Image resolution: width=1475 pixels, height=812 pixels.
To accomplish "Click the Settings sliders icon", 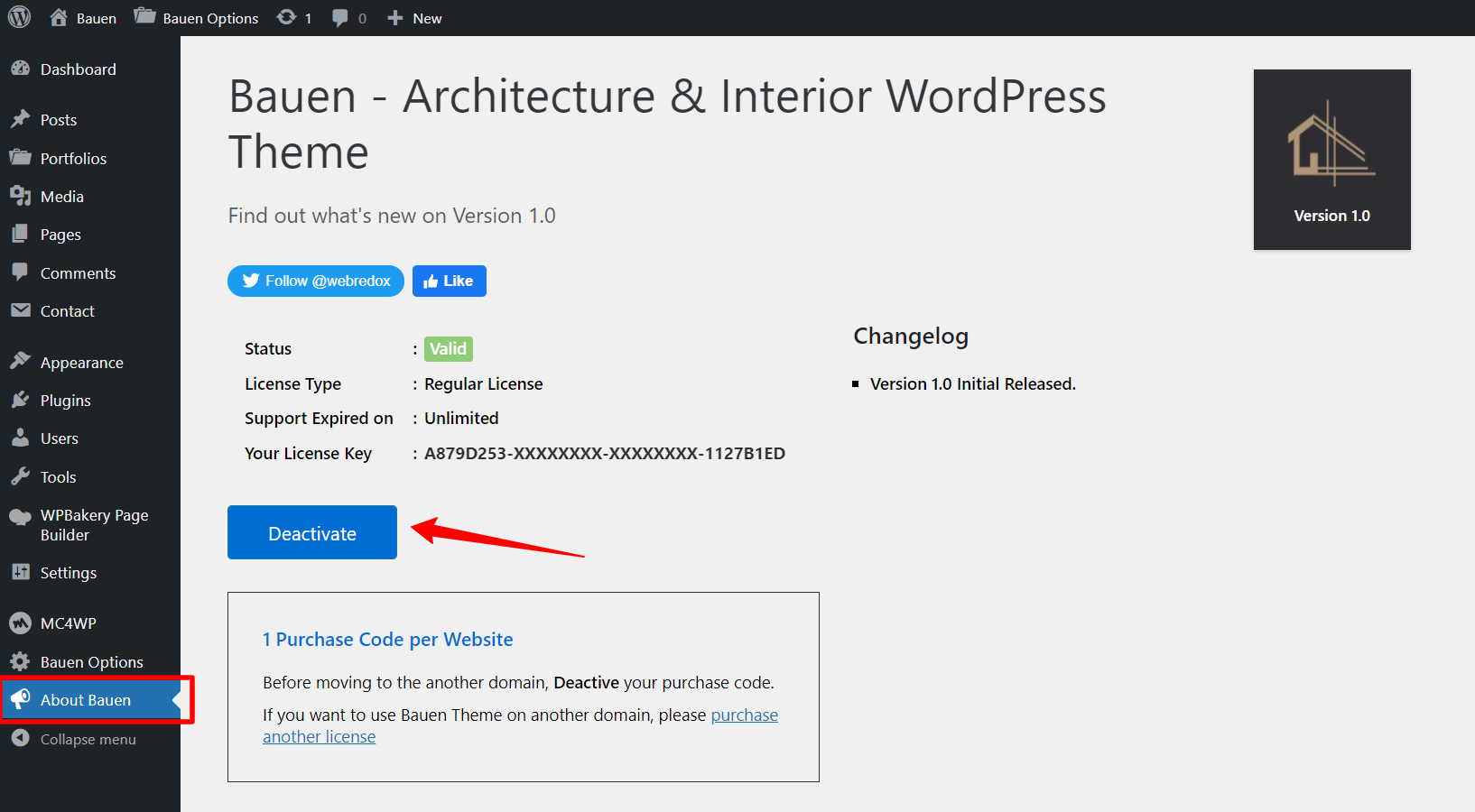I will point(20,572).
